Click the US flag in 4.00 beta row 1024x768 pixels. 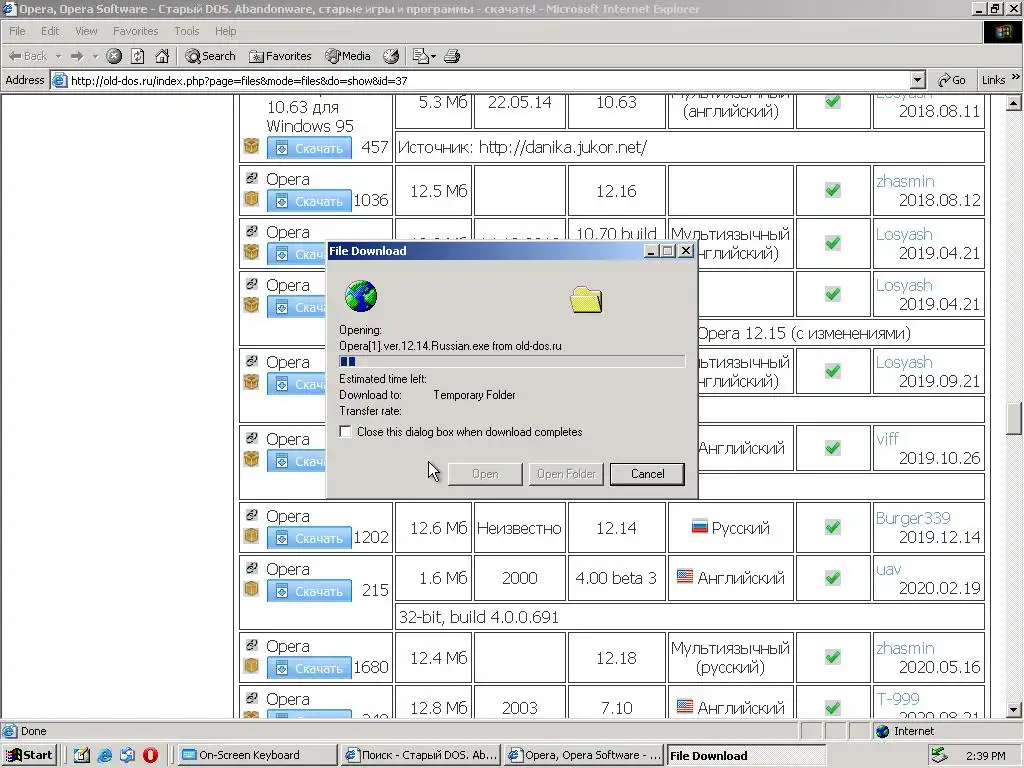684,577
